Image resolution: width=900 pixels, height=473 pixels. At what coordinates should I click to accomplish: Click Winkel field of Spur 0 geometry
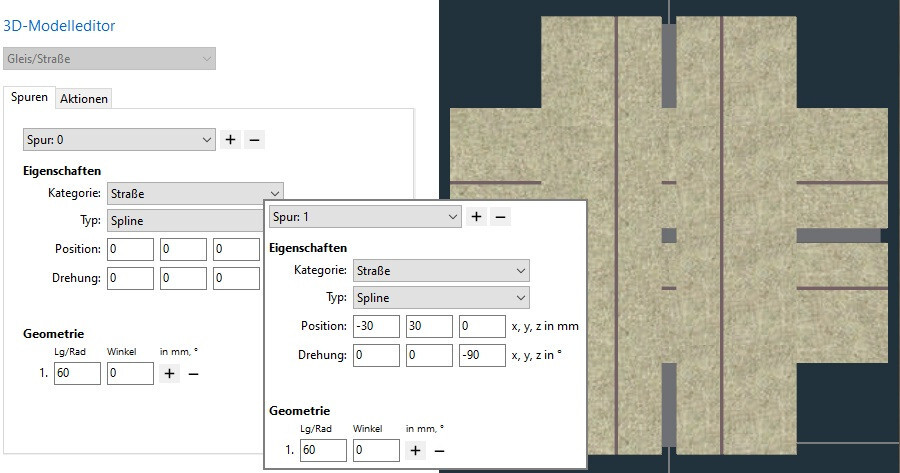coord(130,373)
